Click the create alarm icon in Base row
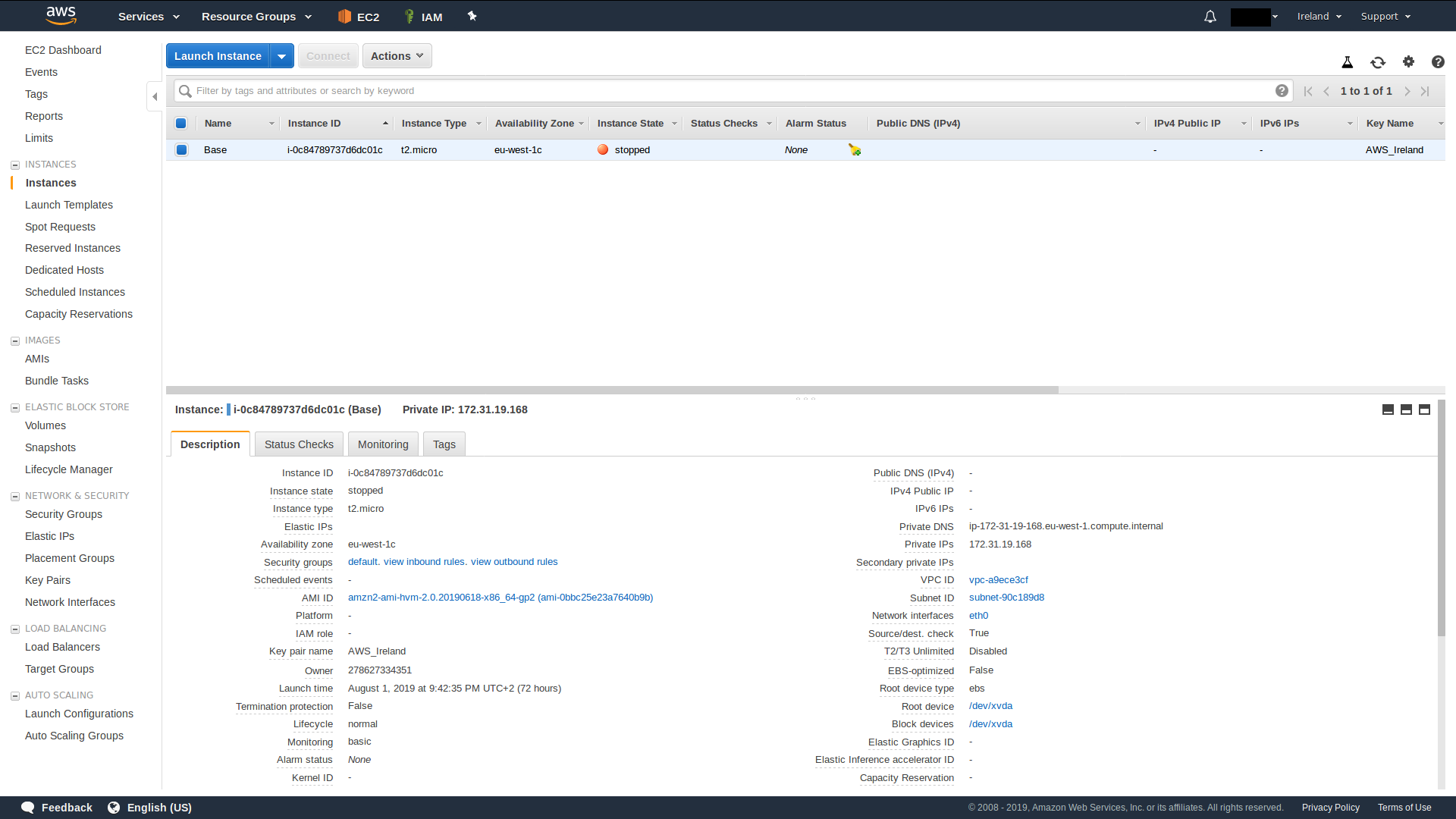The image size is (1456, 819). pos(855,149)
